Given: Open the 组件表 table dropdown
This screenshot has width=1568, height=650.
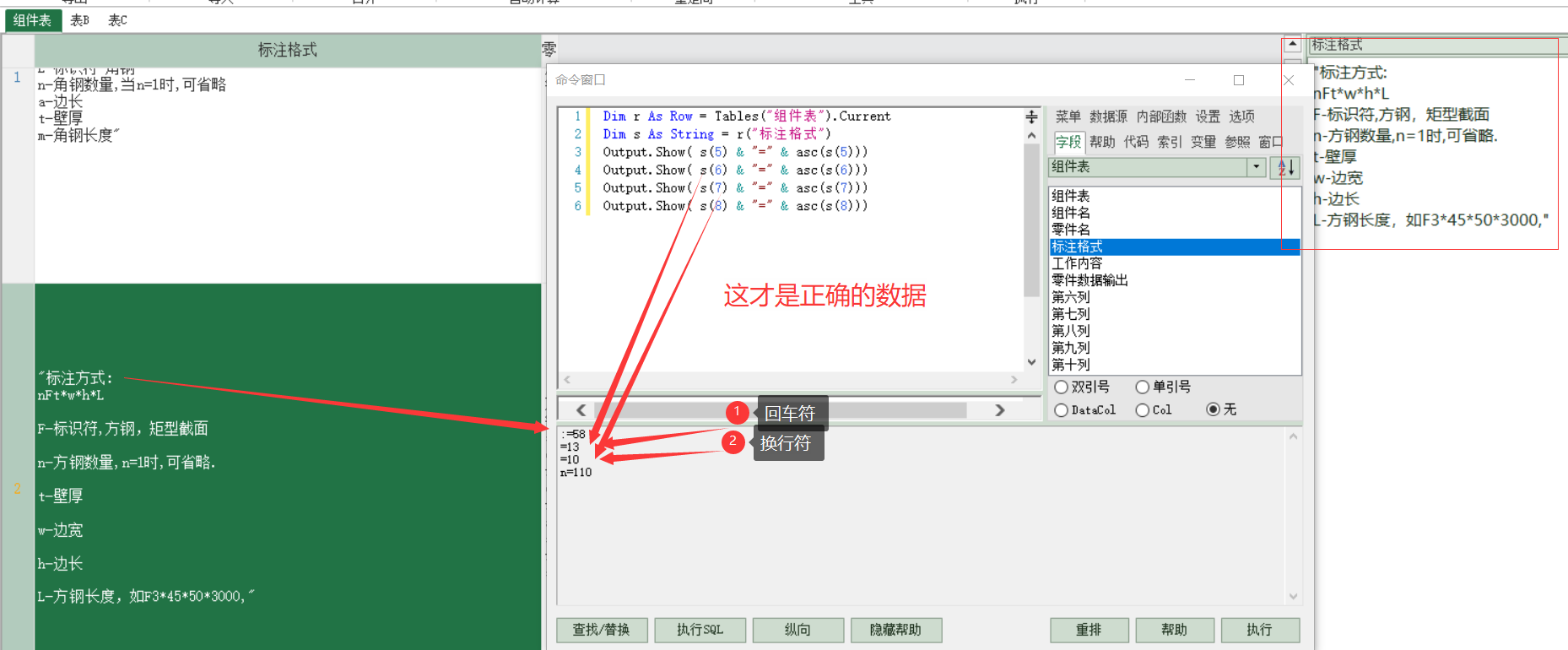Looking at the screenshot, I should tap(1257, 167).
